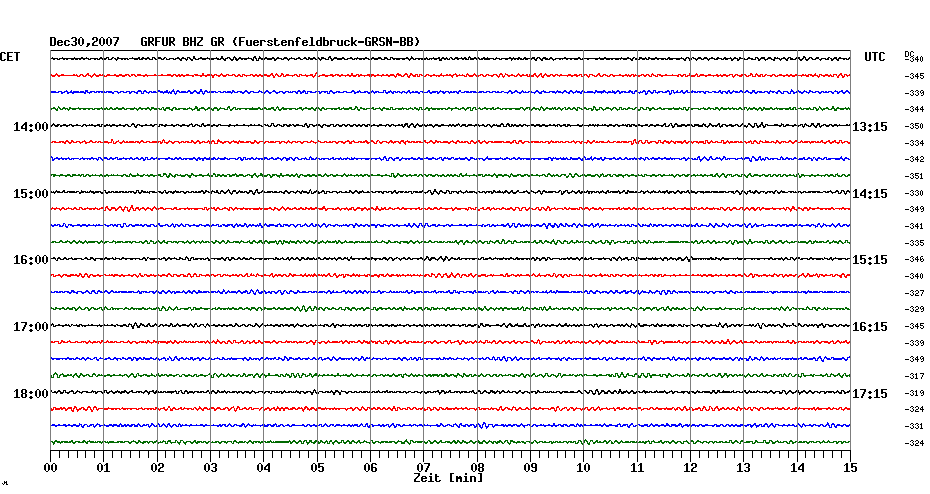Click the "15:15" UTC time label

(870, 260)
